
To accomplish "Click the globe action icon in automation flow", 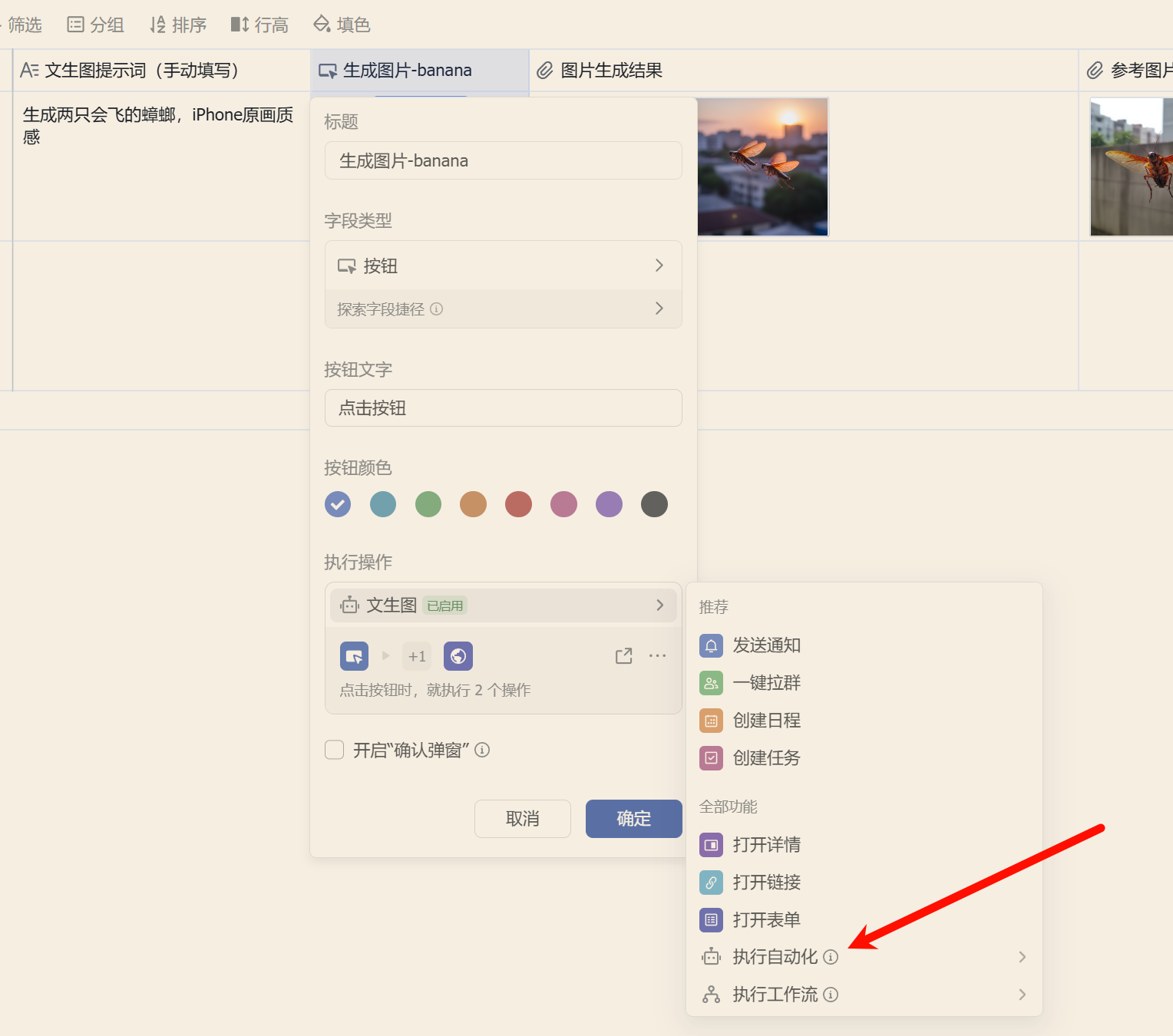I will coord(458,656).
